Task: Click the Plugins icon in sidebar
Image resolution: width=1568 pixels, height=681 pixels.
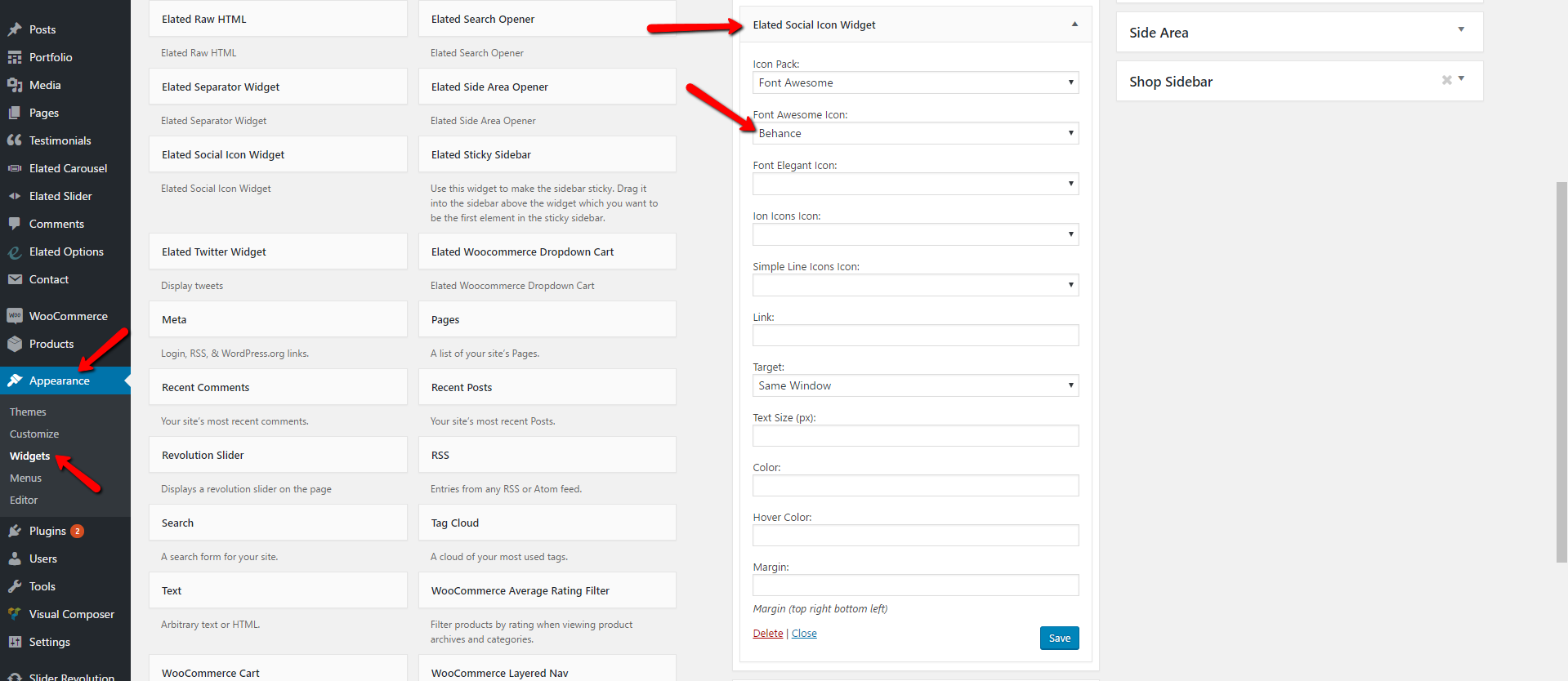Action: click(15, 531)
